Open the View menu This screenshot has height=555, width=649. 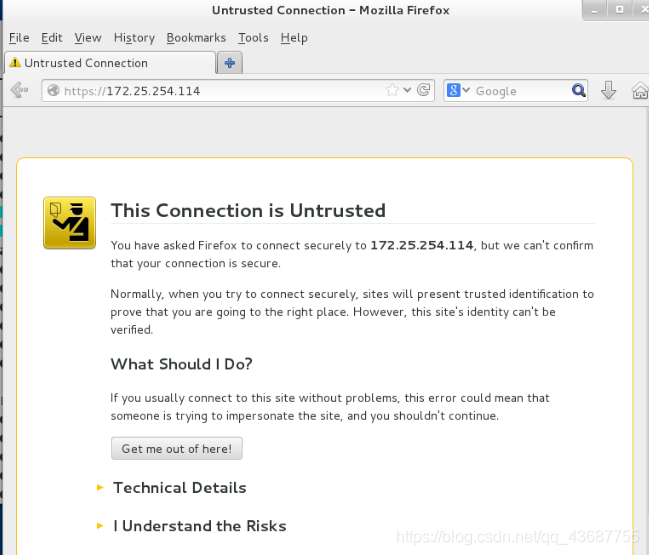88,38
